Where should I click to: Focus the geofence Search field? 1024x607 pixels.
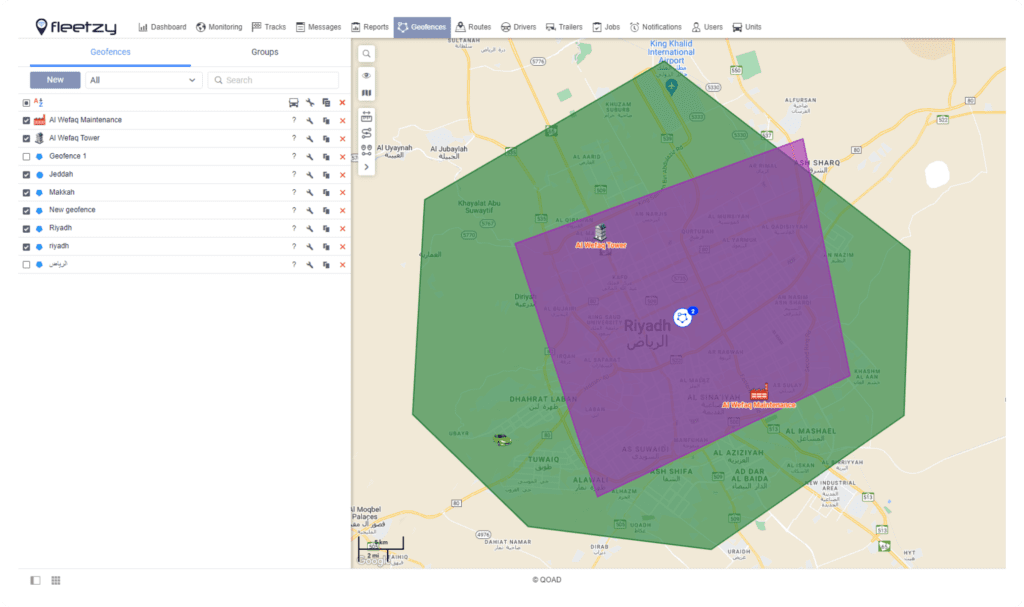273,80
